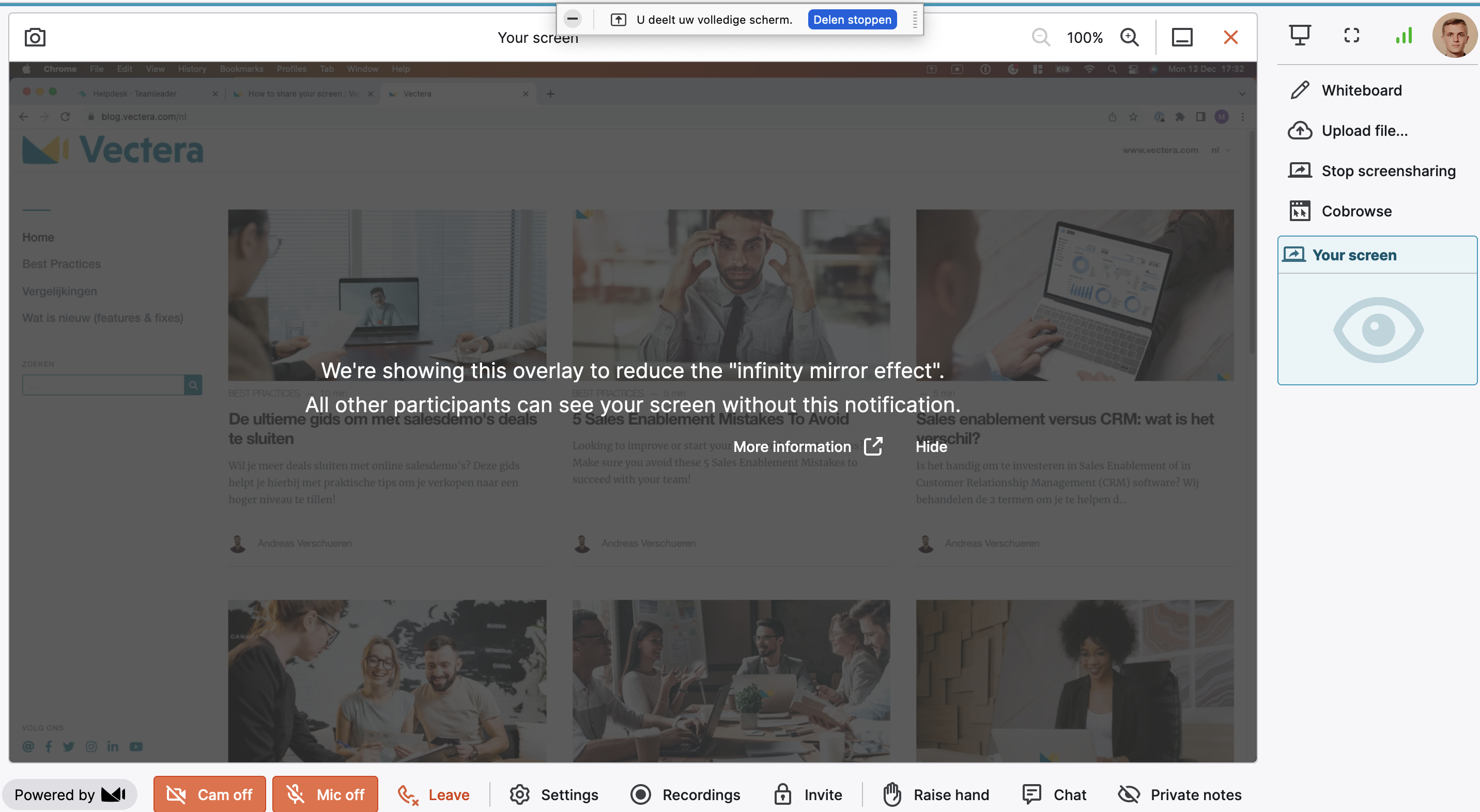Click the blog search magnifier button

pos(193,385)
